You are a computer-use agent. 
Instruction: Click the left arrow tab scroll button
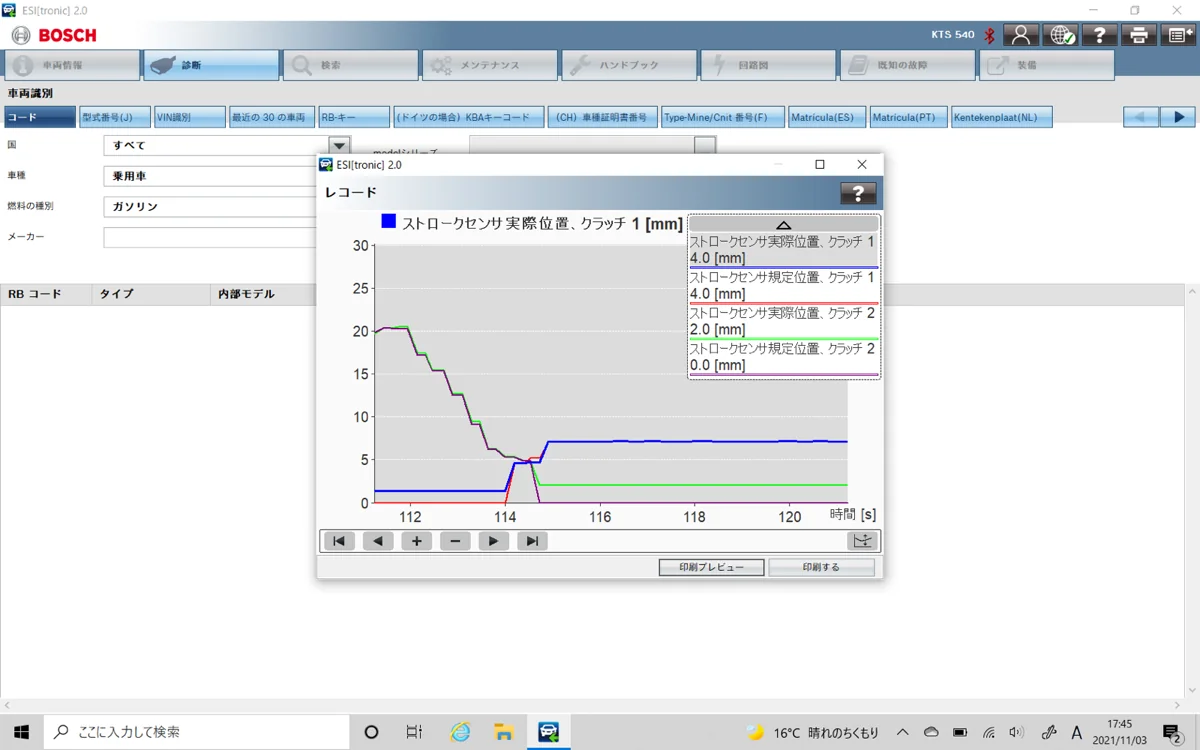click(x=1141, y=117)
